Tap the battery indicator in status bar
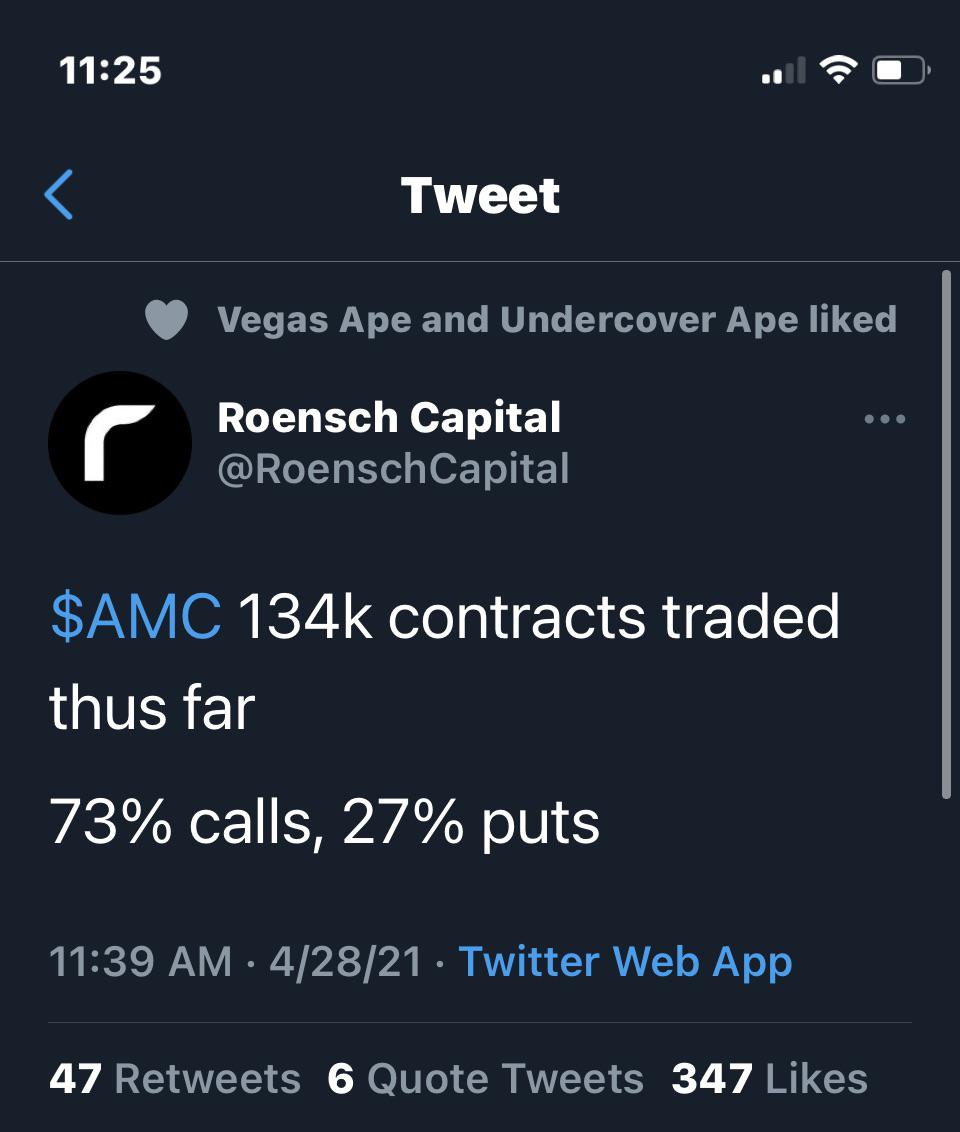960x1132 pixels. (898, 68)
